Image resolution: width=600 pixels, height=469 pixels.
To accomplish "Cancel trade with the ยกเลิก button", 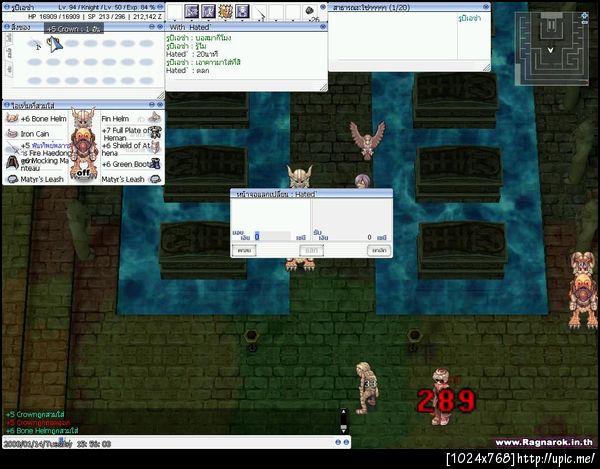I will 379,251.
